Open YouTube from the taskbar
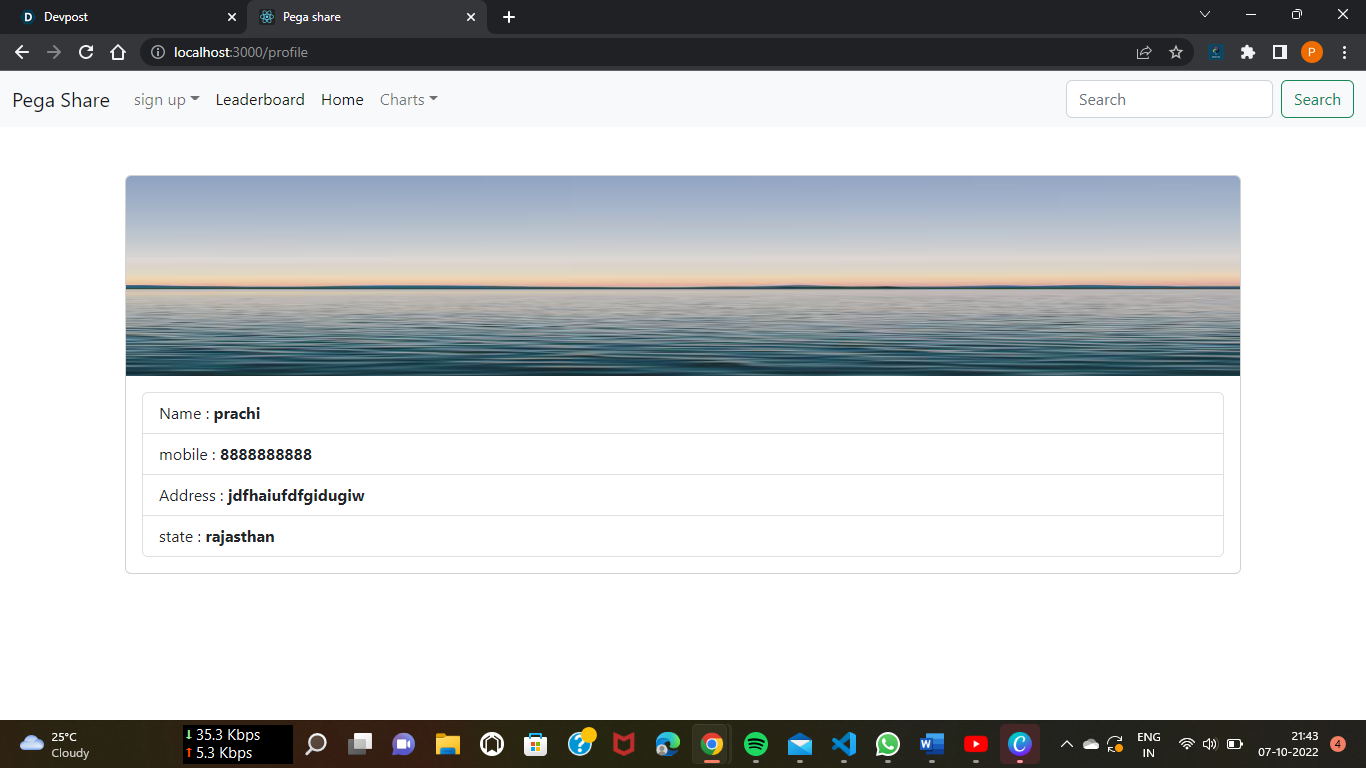Screen dimensions: 1366x768 point(975,744)
